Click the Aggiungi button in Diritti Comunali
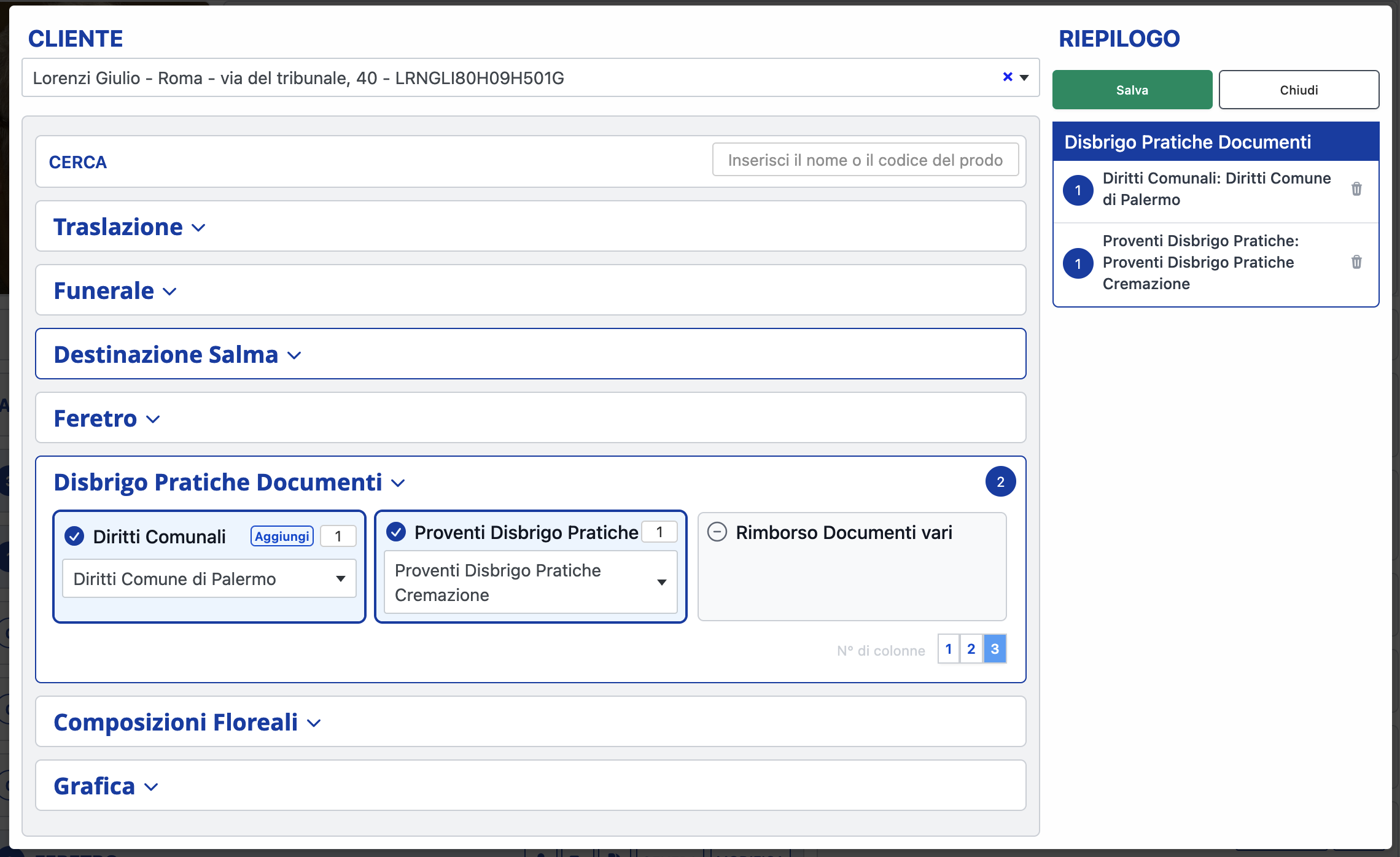The width and height of the screenshot is (1400, 857). coord(282,536)
